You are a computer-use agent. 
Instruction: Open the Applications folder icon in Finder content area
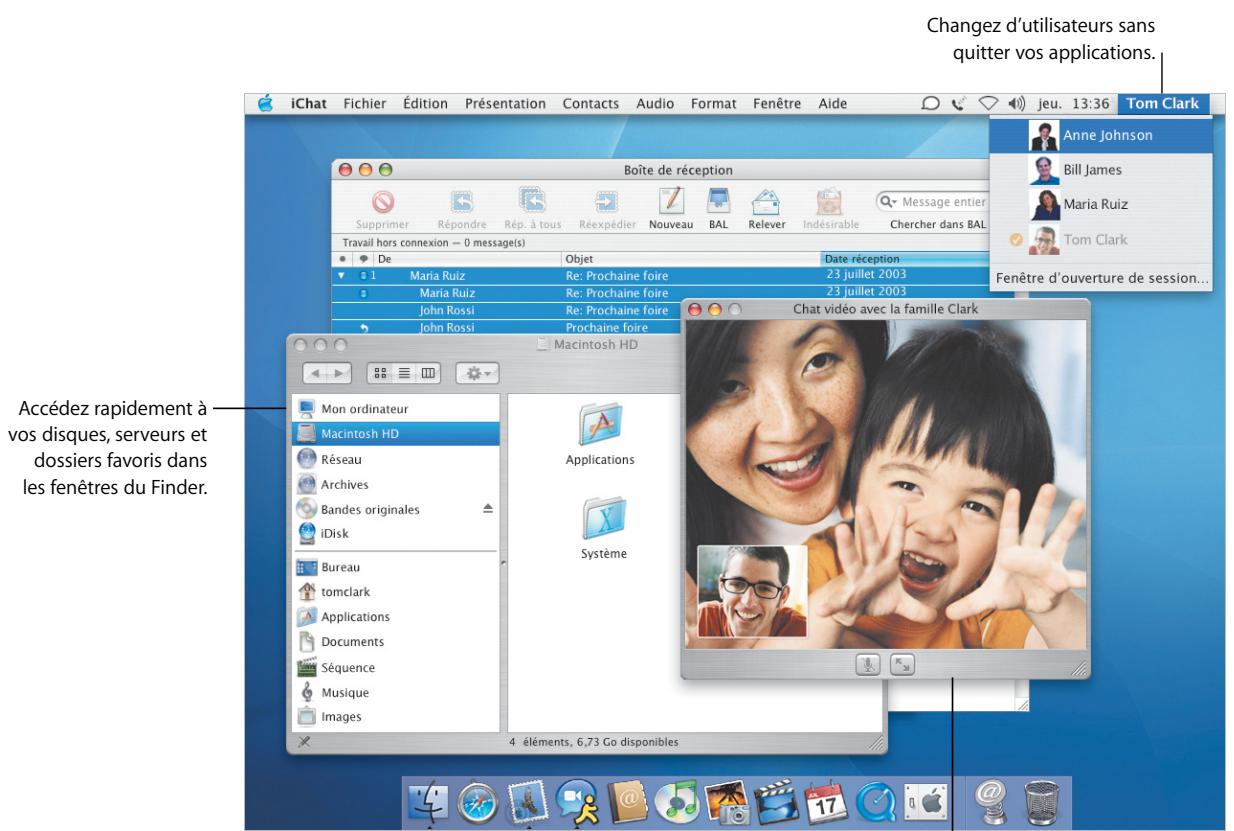click(600, 426)
